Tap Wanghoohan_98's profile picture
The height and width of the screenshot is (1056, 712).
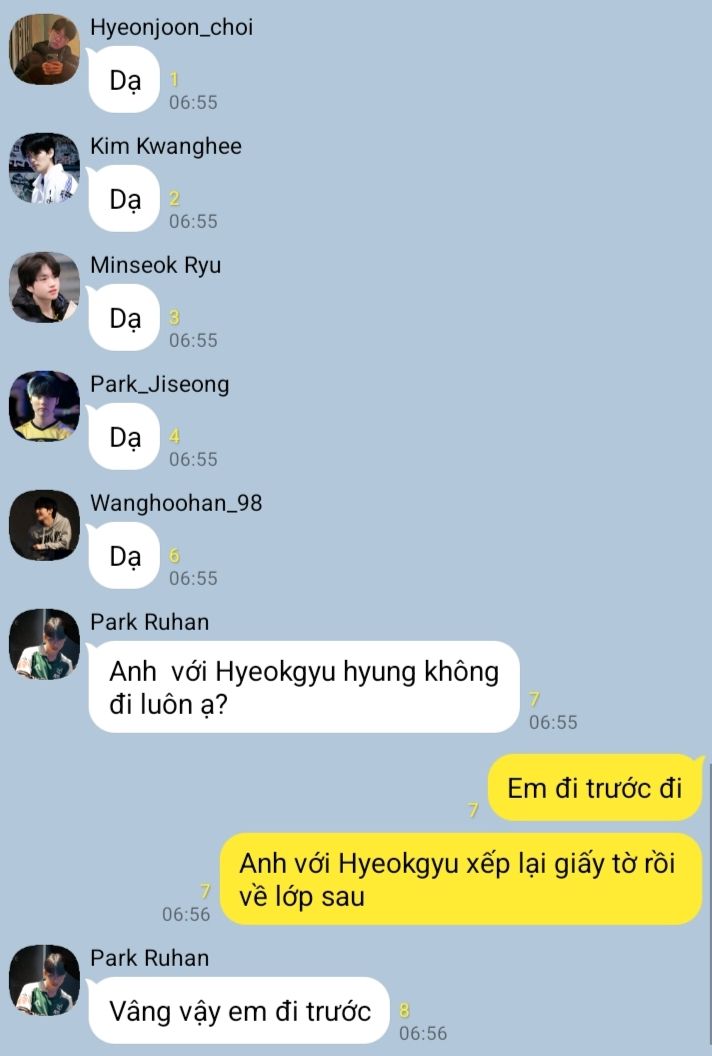point(44,525)
